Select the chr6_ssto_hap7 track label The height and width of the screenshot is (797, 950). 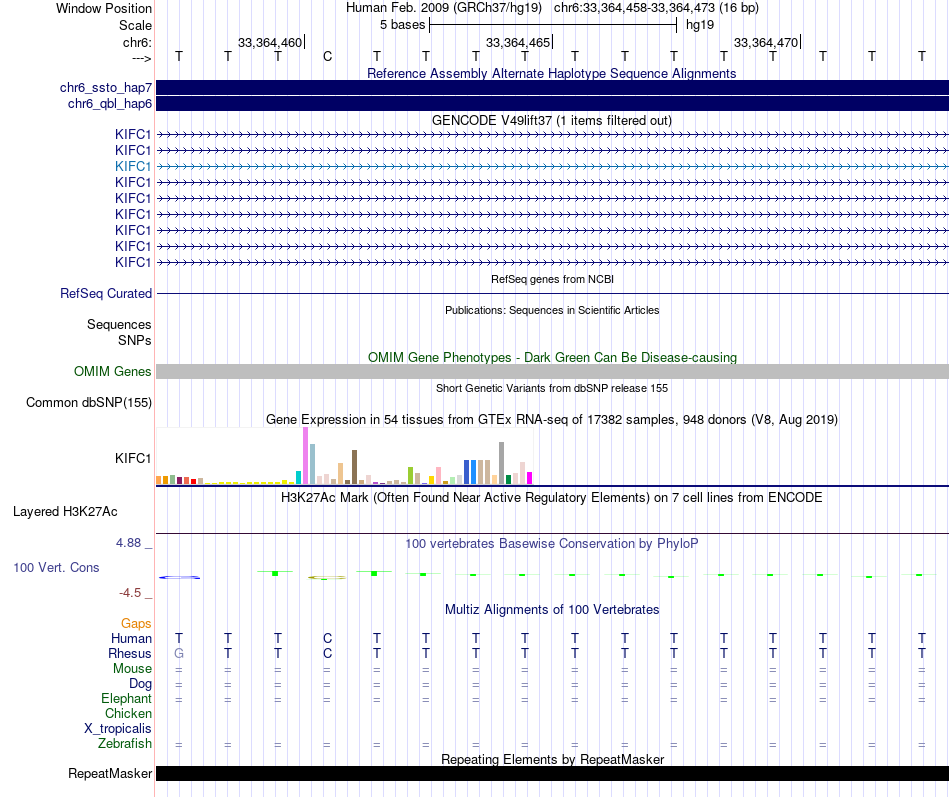(105, 88)
